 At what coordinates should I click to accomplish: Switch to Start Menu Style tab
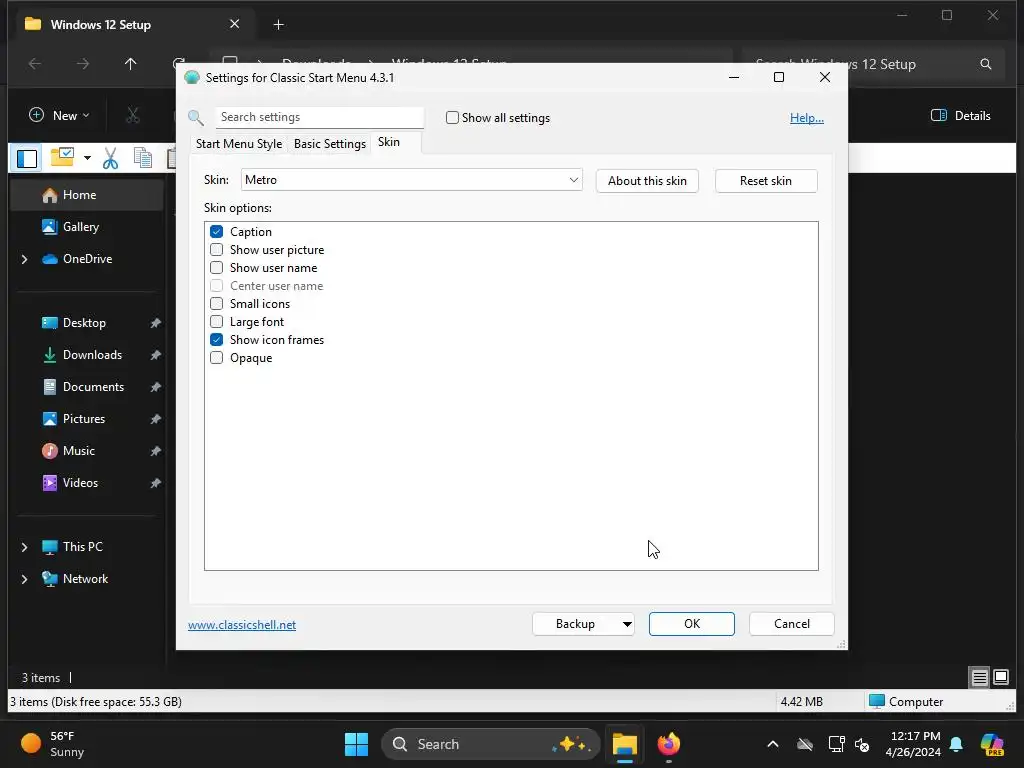(238, 144)
